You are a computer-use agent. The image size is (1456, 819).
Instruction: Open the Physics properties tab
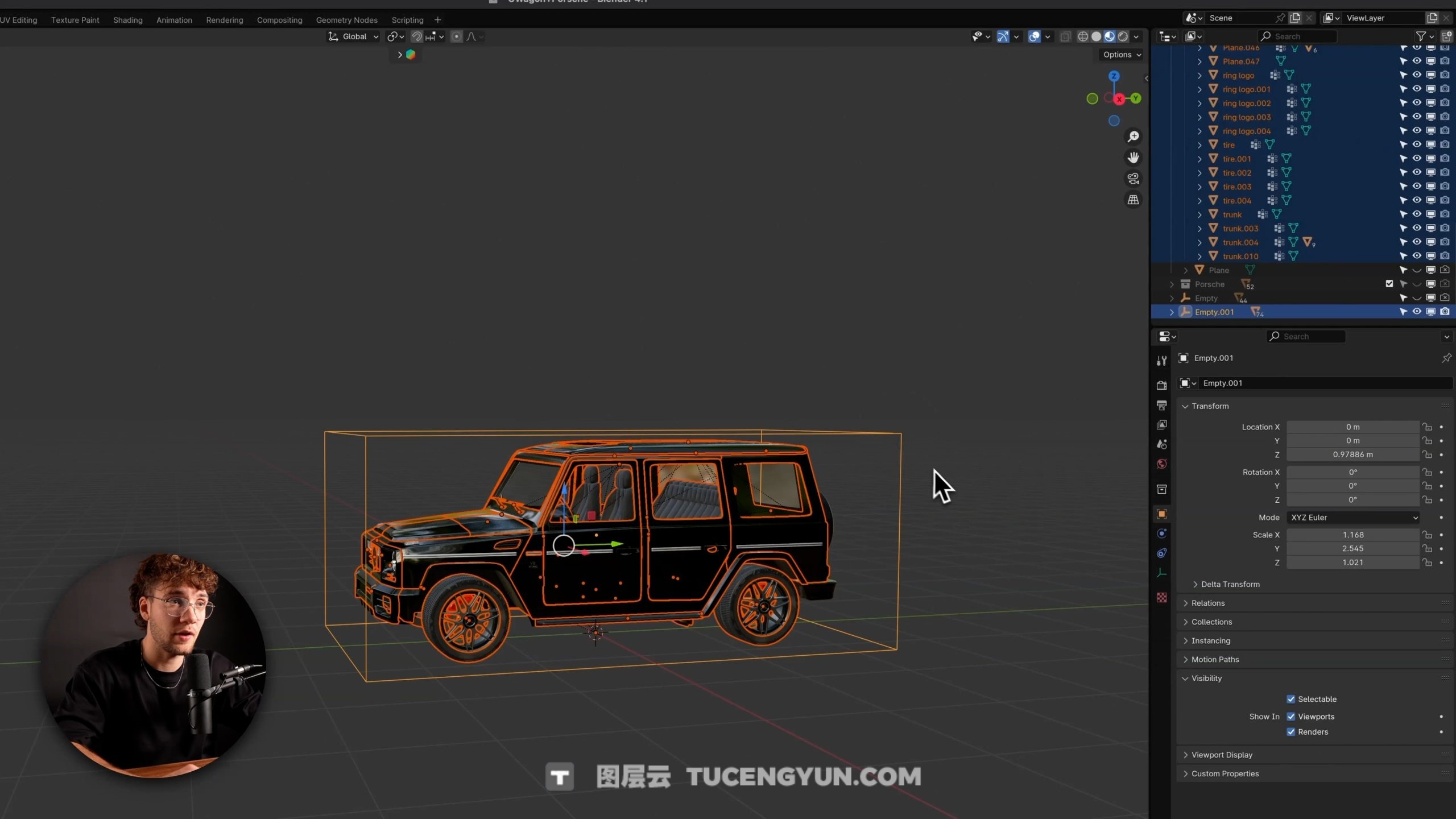pyautogui.click(x=1161, y=533)
